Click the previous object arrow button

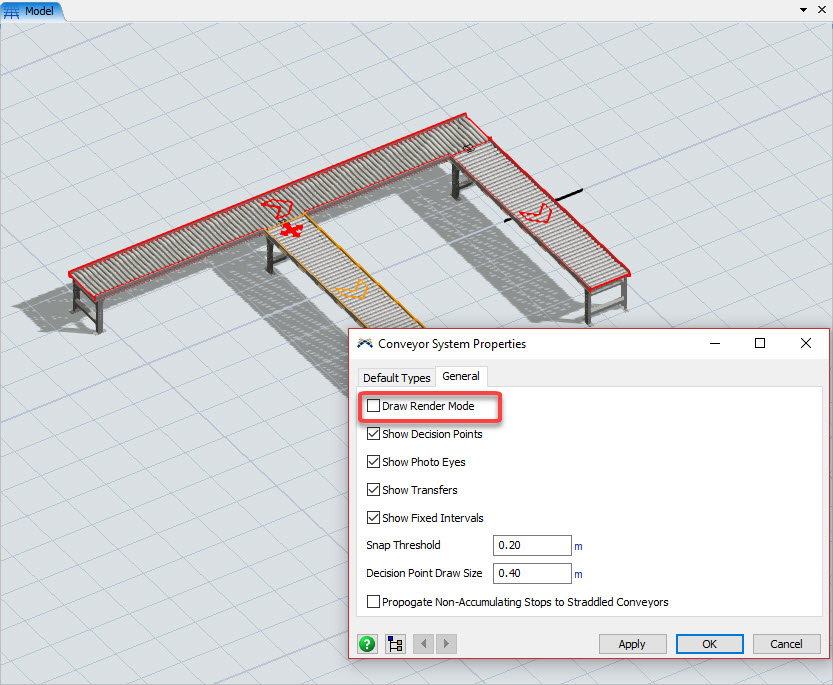[422, 644]
